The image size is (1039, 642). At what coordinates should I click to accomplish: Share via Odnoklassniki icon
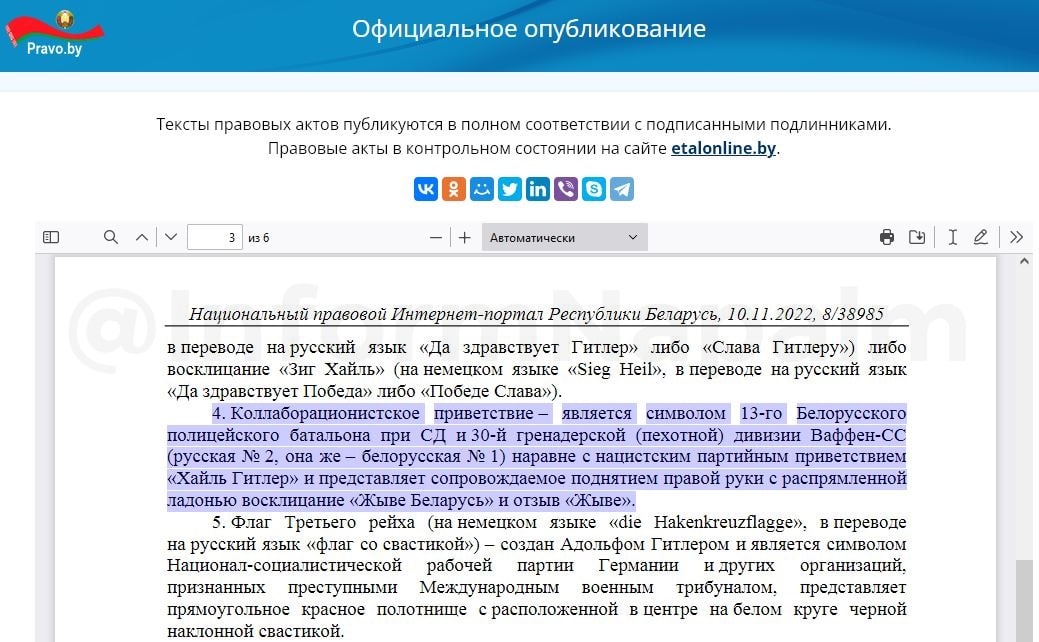point(454,189)
